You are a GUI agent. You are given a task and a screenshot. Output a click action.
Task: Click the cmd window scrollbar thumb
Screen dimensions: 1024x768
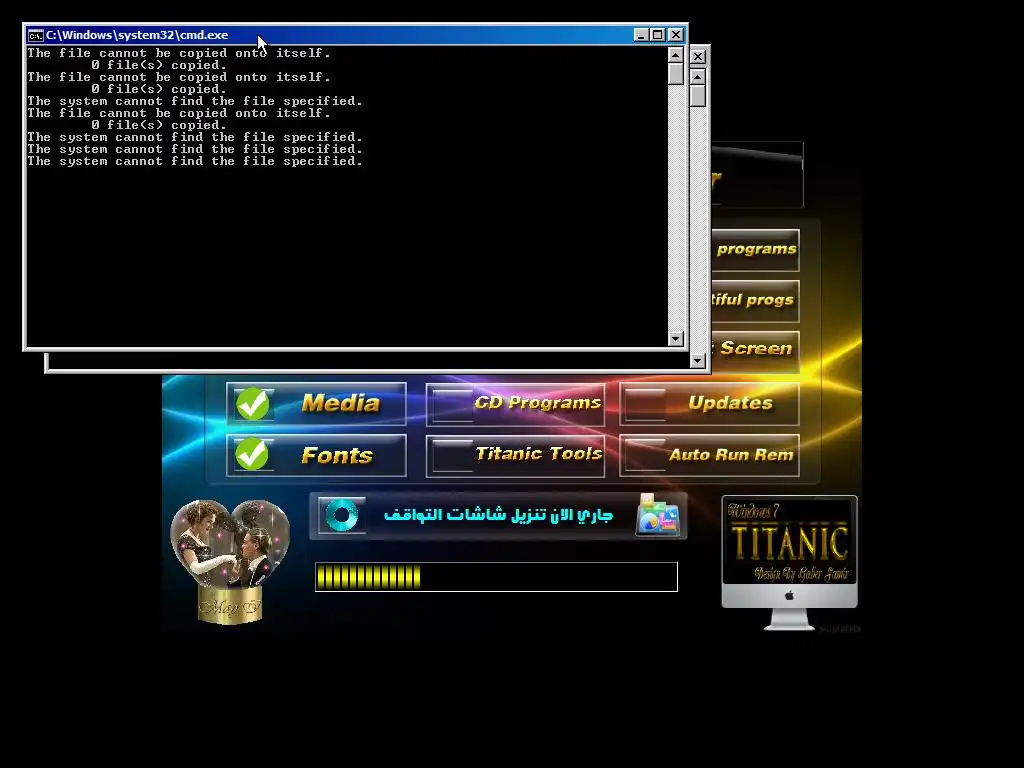pos(676,74)
